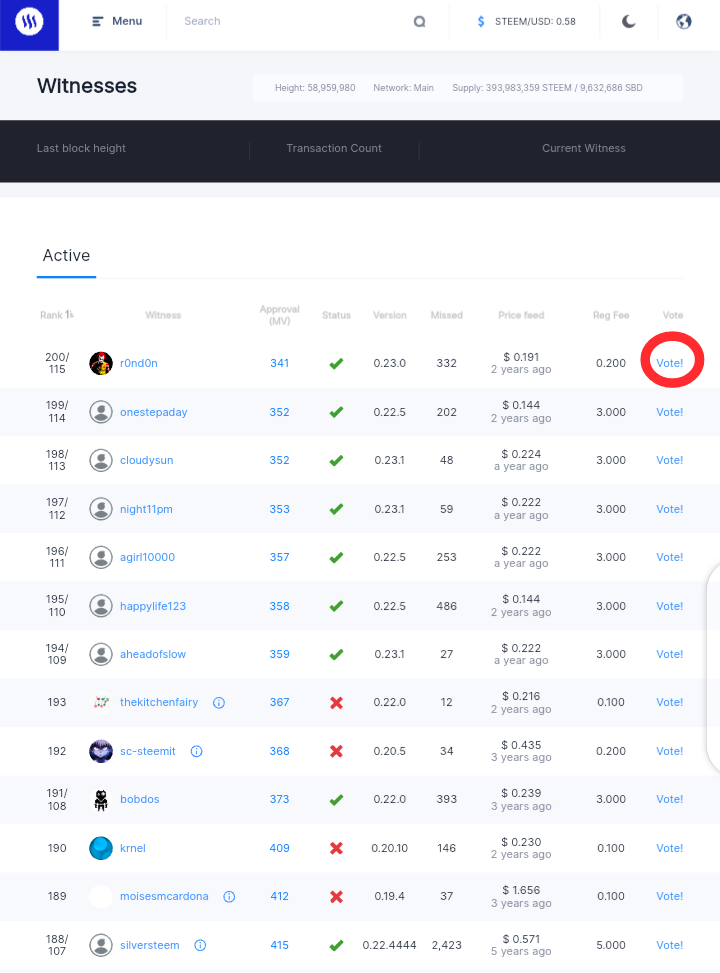720x973 pixels.
Task: Open approval value 341 for r0nd0n
Action: (x=279, y=363)
